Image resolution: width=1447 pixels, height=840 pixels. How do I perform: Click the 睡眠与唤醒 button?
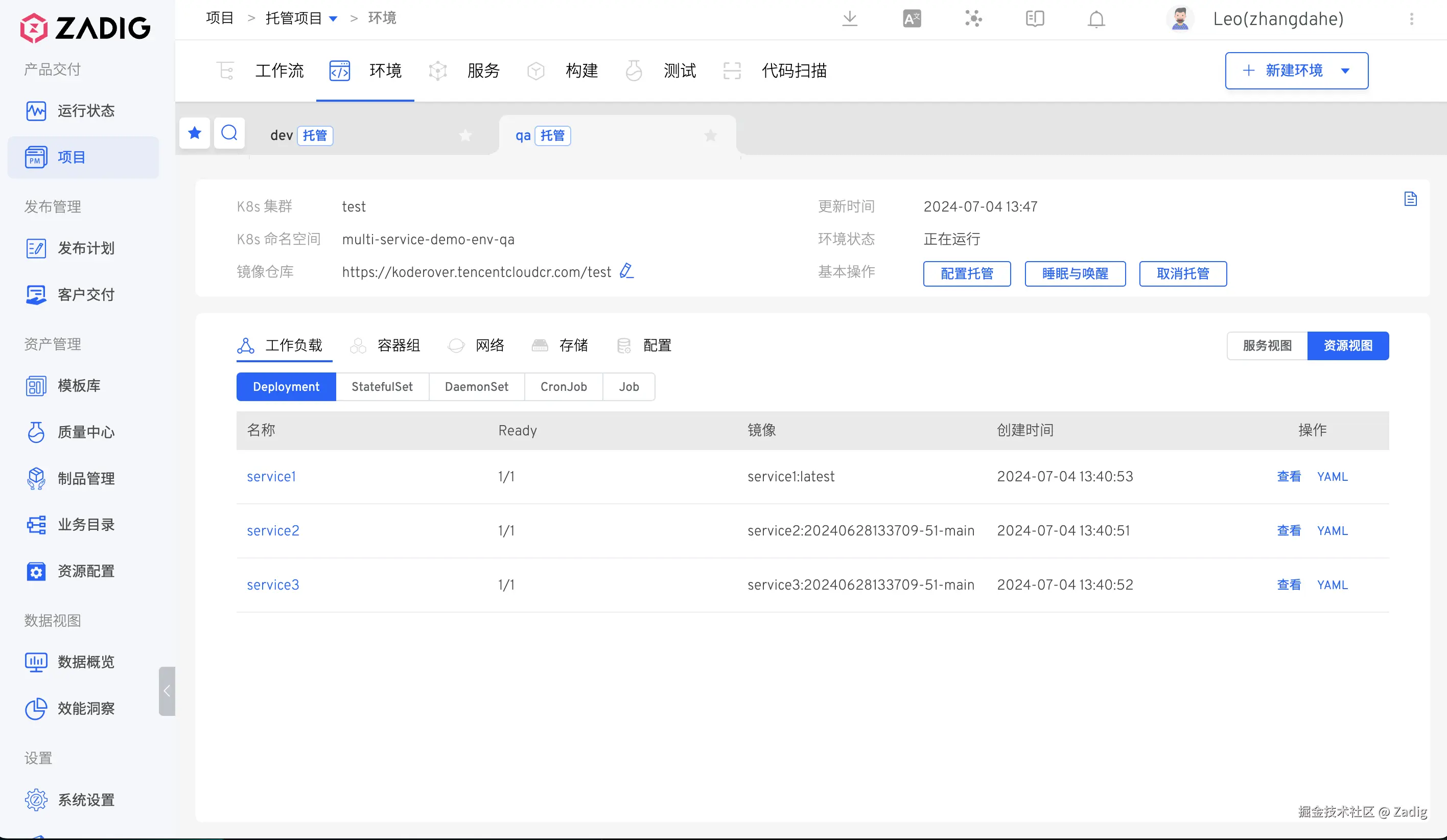pyautogui.click(x=1075, y=273)
